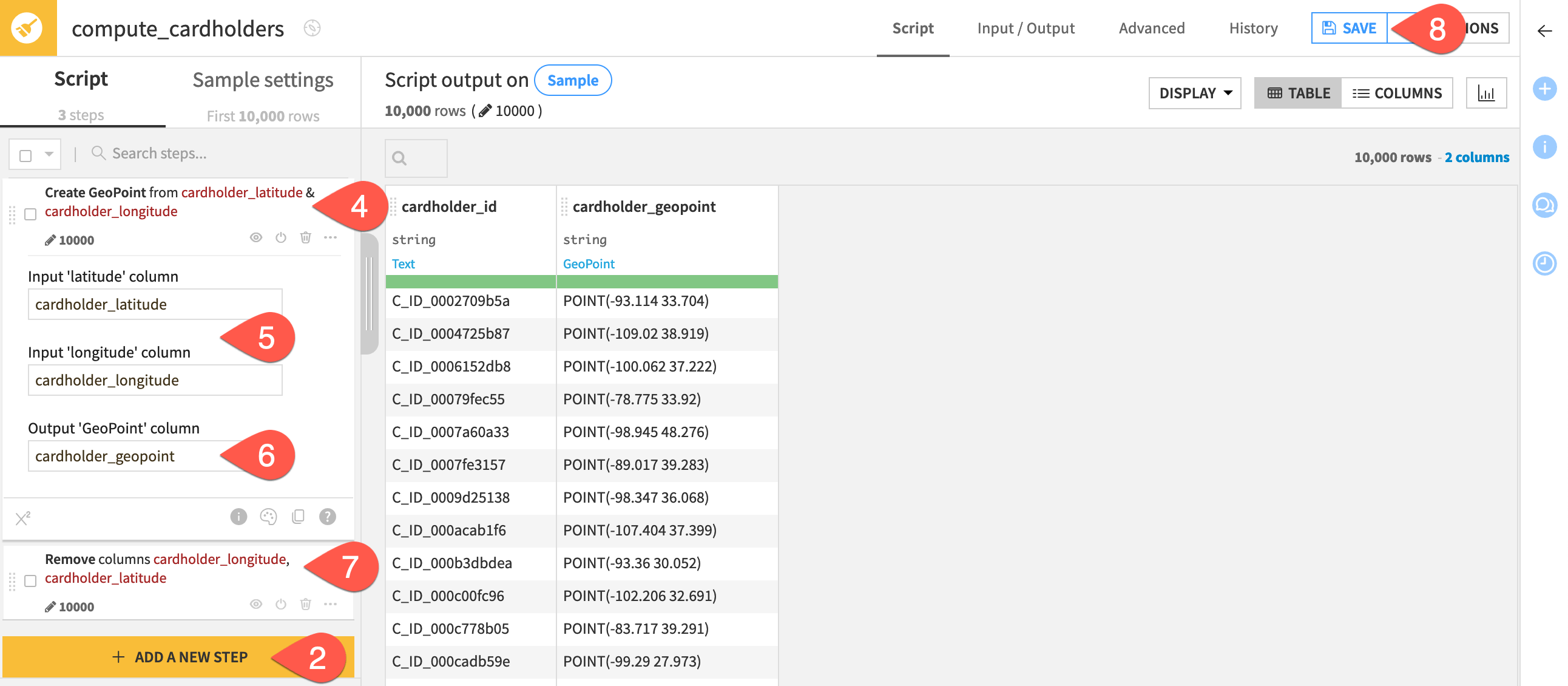Viewport: 1568px width, 686px height.
Task: Expand the Remove columns step
Action: (x=167, y=568)
